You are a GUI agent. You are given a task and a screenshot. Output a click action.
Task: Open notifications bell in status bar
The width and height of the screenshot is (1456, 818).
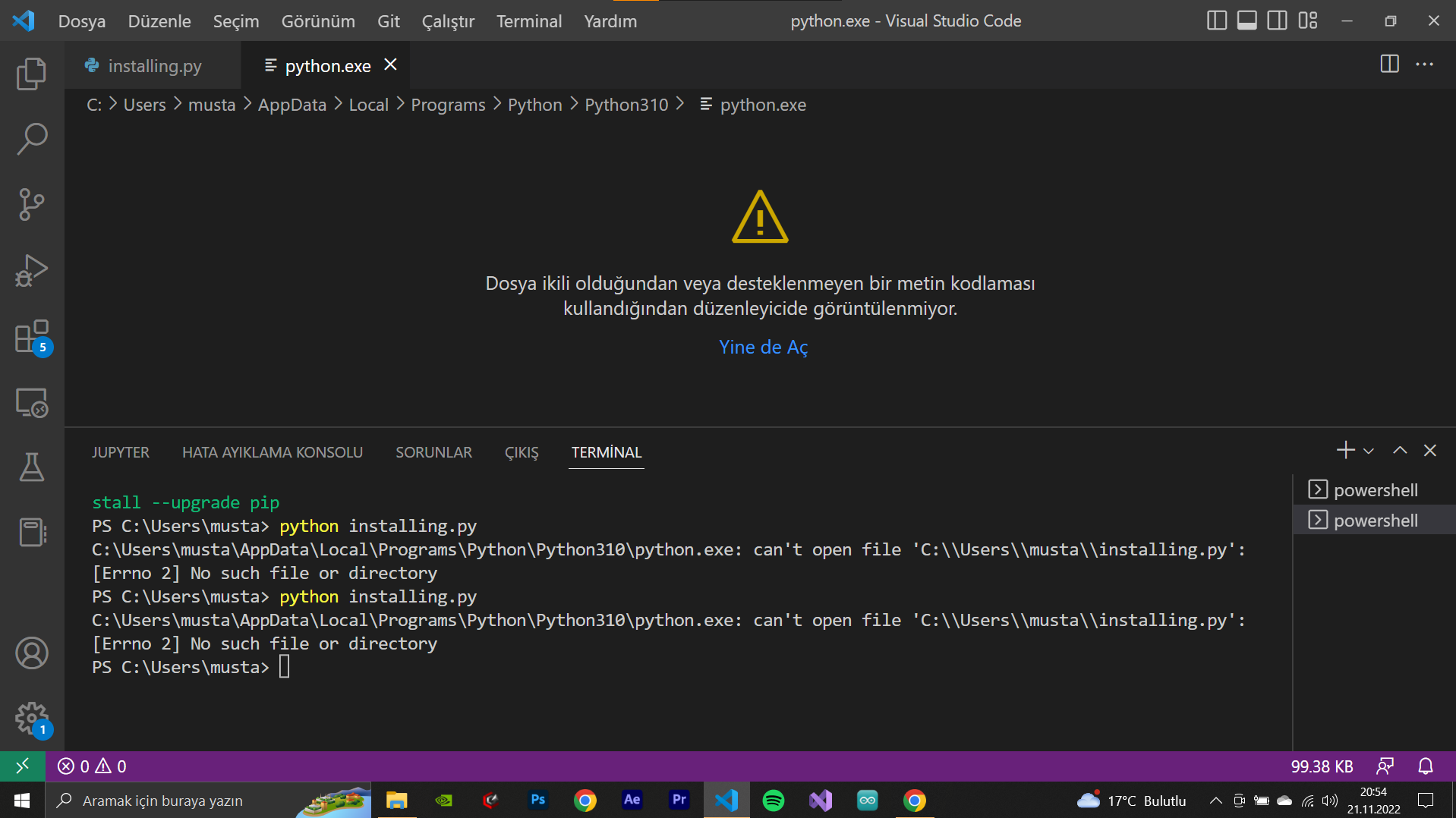[1426, 766]
